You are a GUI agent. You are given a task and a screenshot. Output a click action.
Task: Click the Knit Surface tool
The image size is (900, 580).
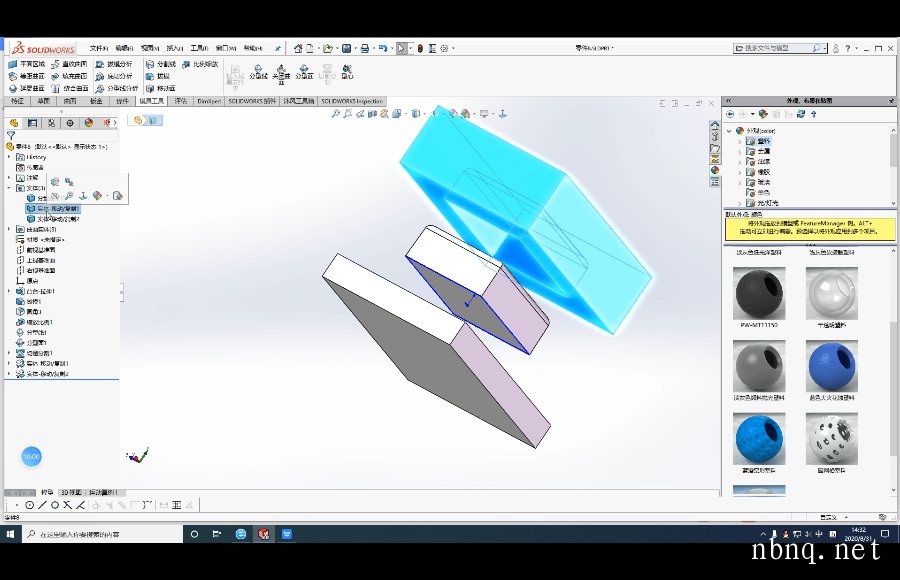click(x=70, y=88)
